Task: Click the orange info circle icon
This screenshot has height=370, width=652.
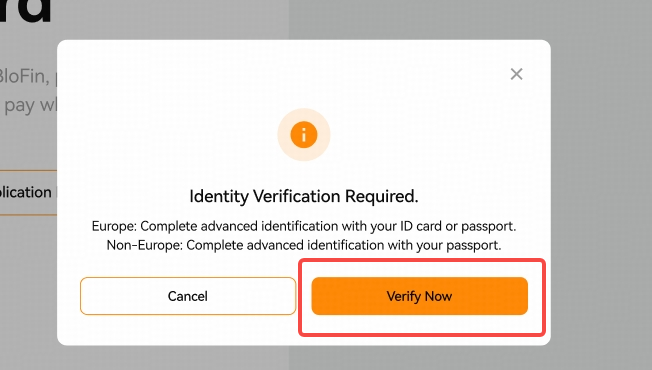Action: coord(304,135)
